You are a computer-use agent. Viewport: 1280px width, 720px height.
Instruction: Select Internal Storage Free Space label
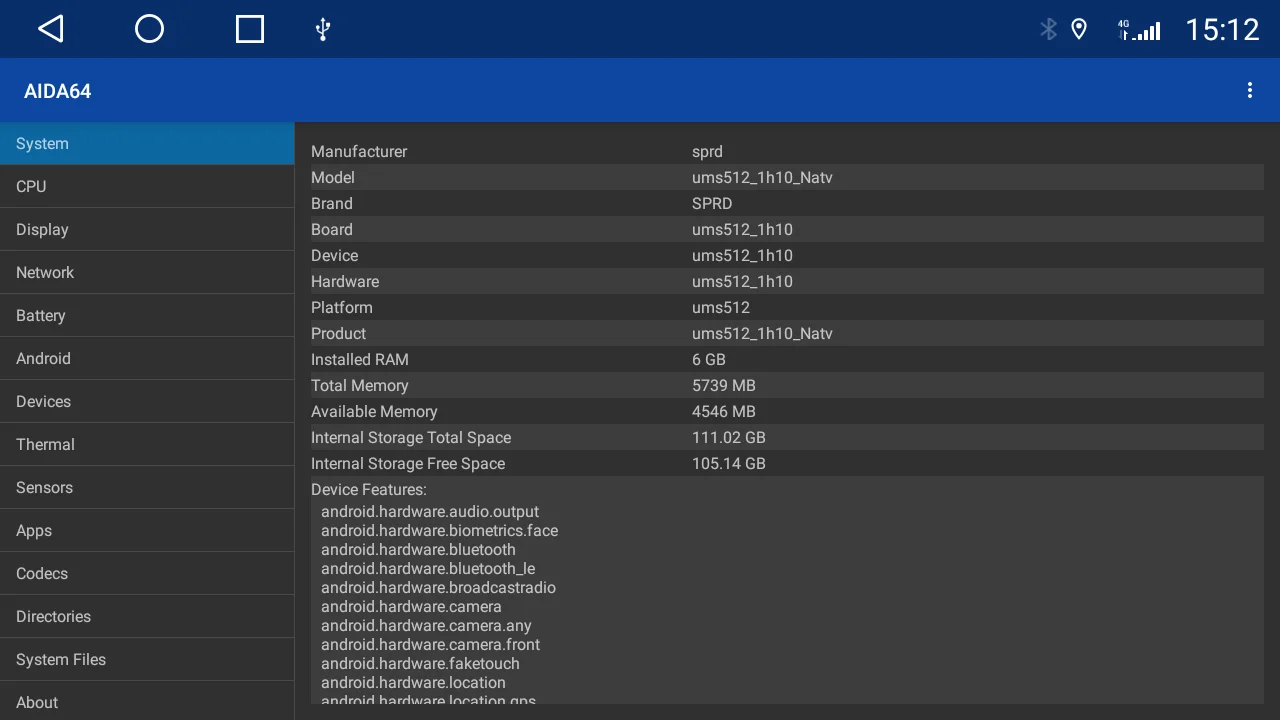tap(408, 464)
